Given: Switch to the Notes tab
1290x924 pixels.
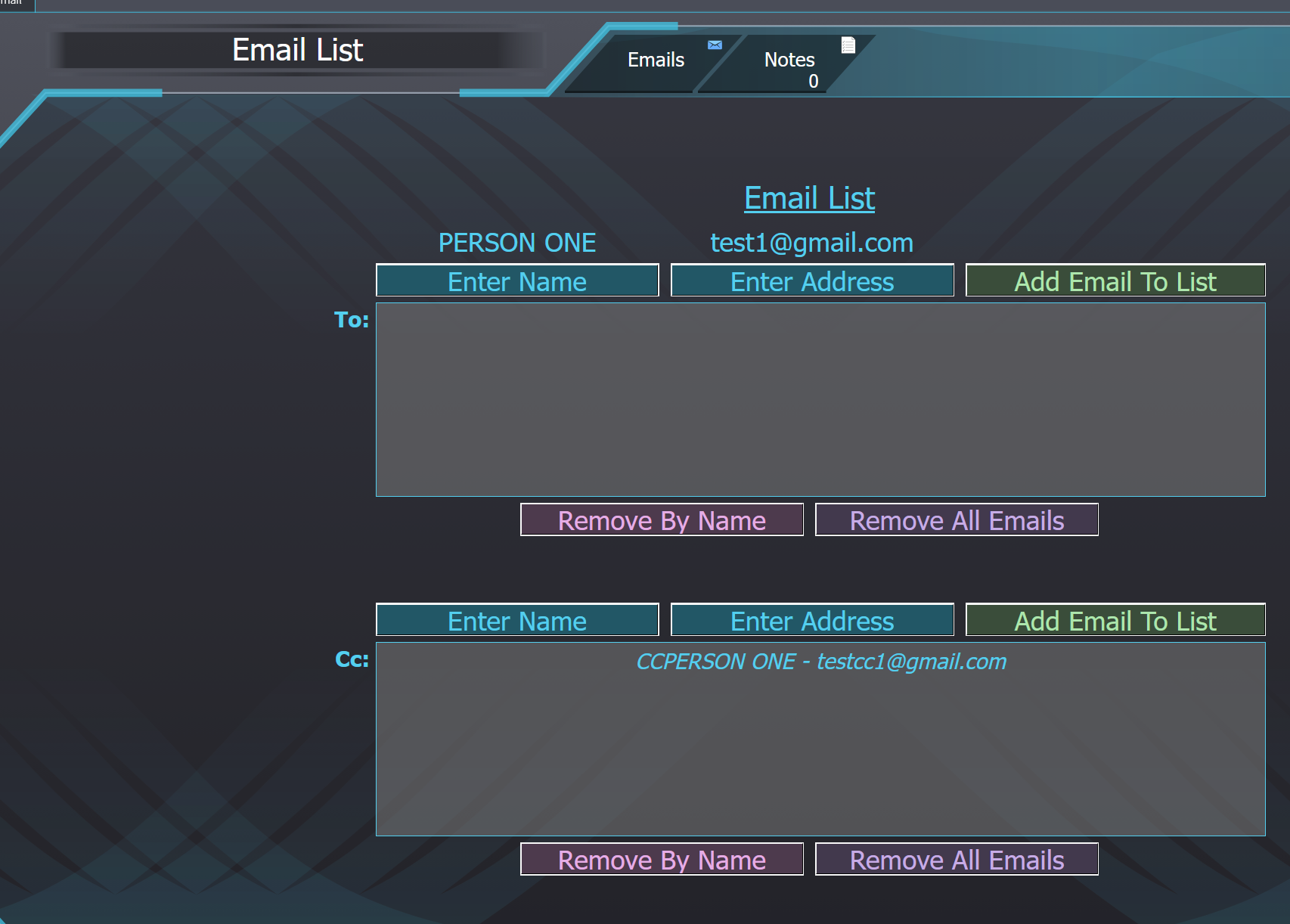Looking at the screenshot, I should click(789, 60).
